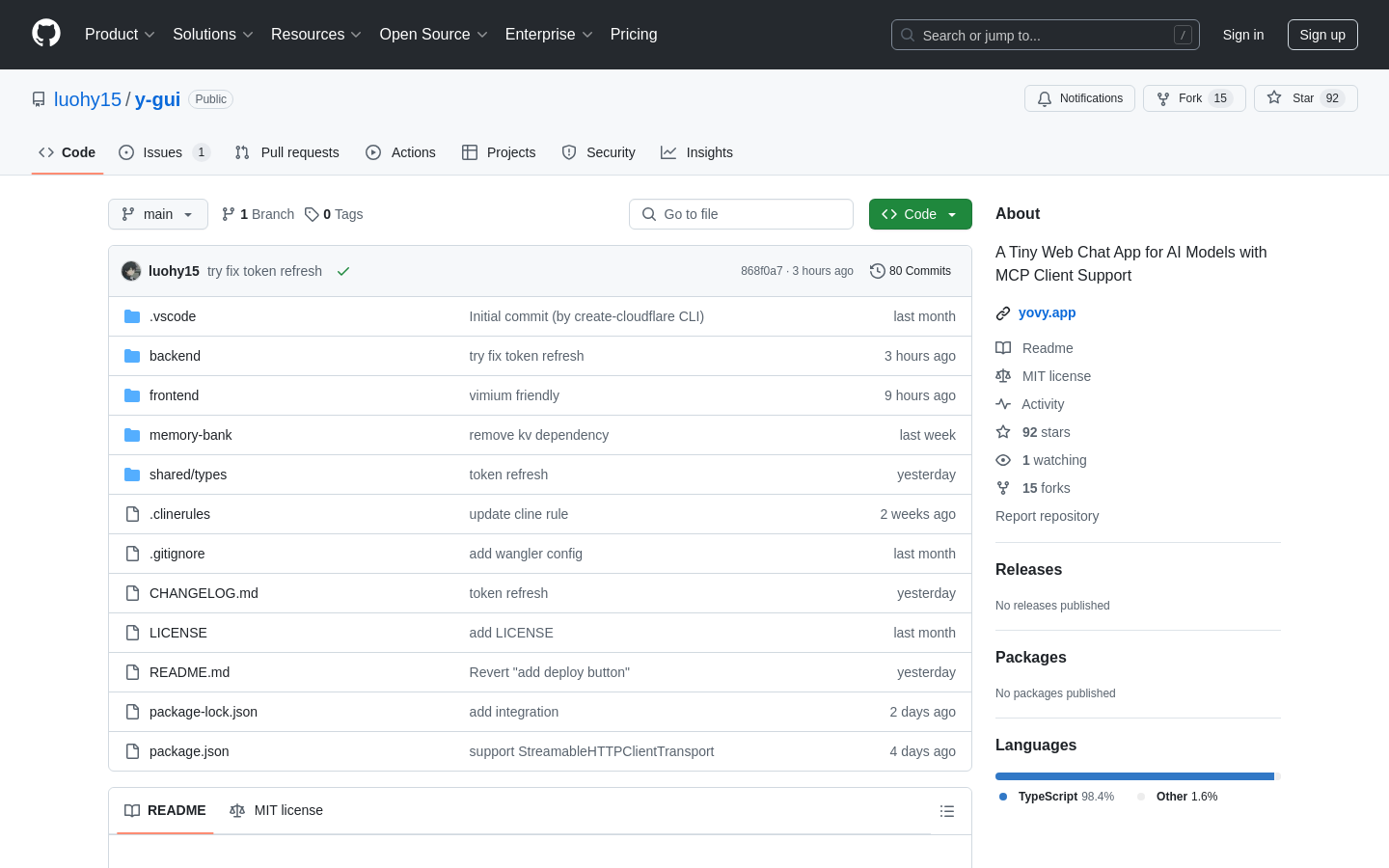Click the repository icon beside luohy15
Screen dimensions: 1389x868
point(39,99)
